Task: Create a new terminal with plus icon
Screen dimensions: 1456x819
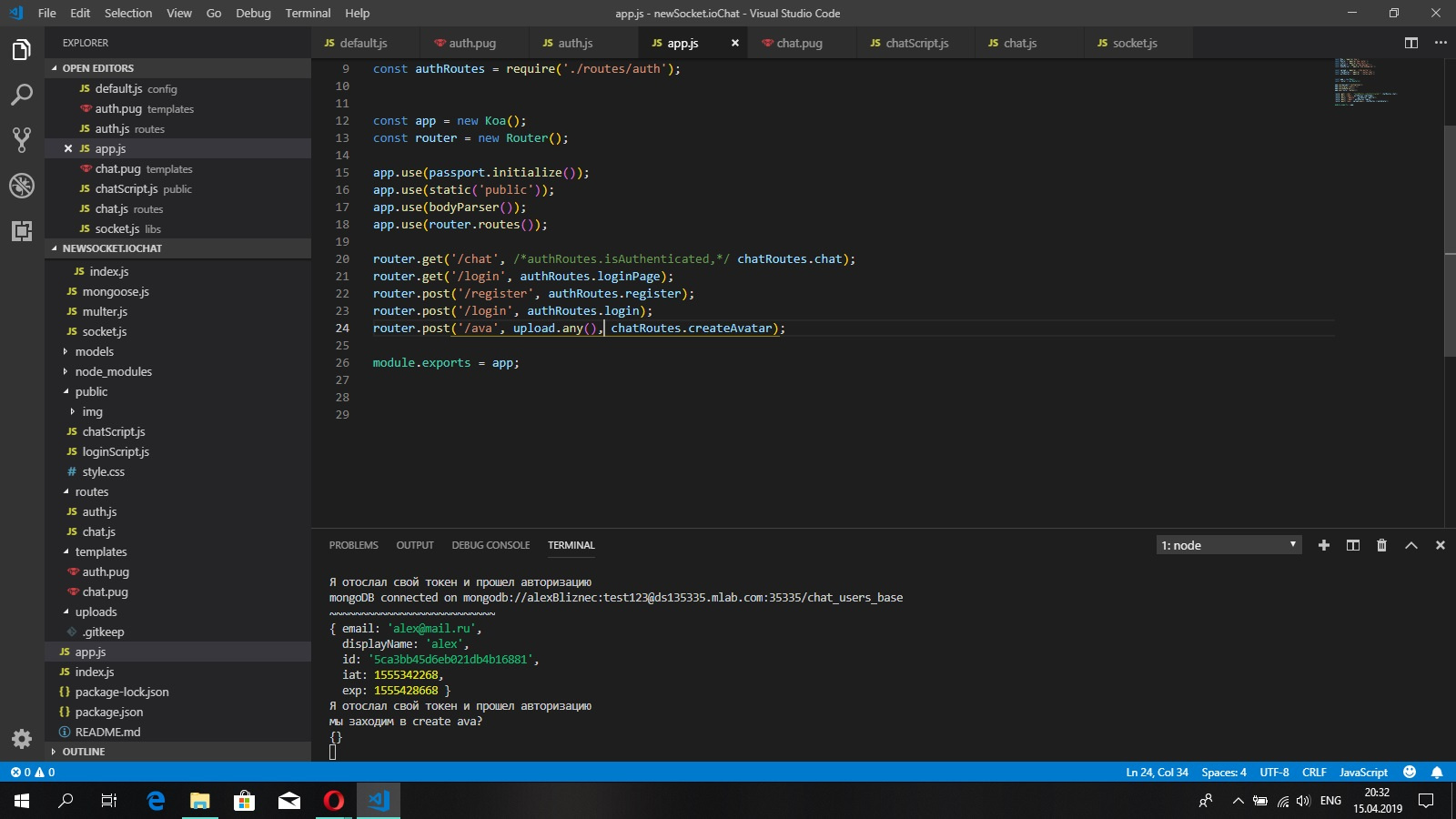Action: point(1324,545)
